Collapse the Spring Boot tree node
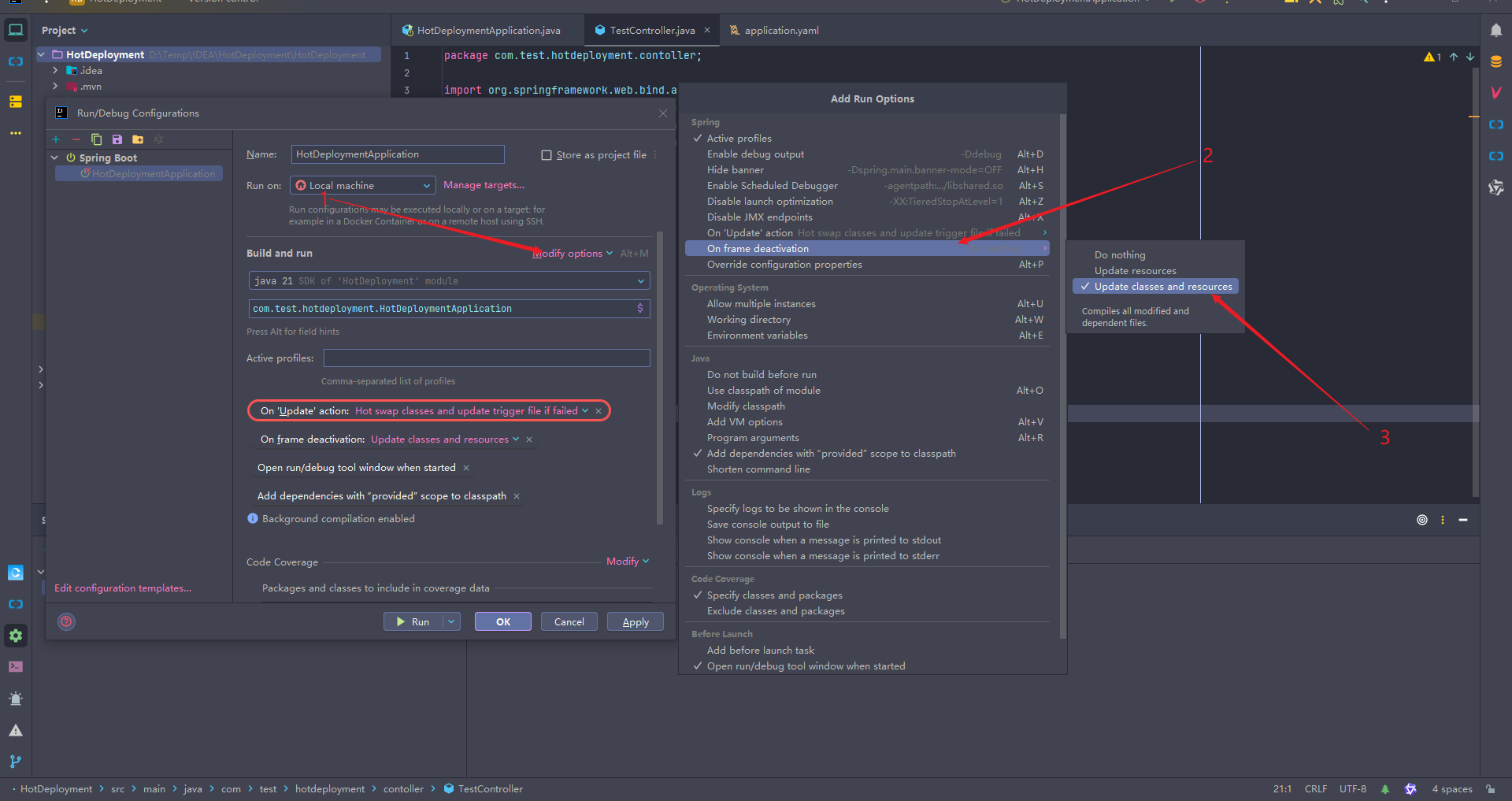The width and height of the screenshot is (1512, 801). point(54,158)
